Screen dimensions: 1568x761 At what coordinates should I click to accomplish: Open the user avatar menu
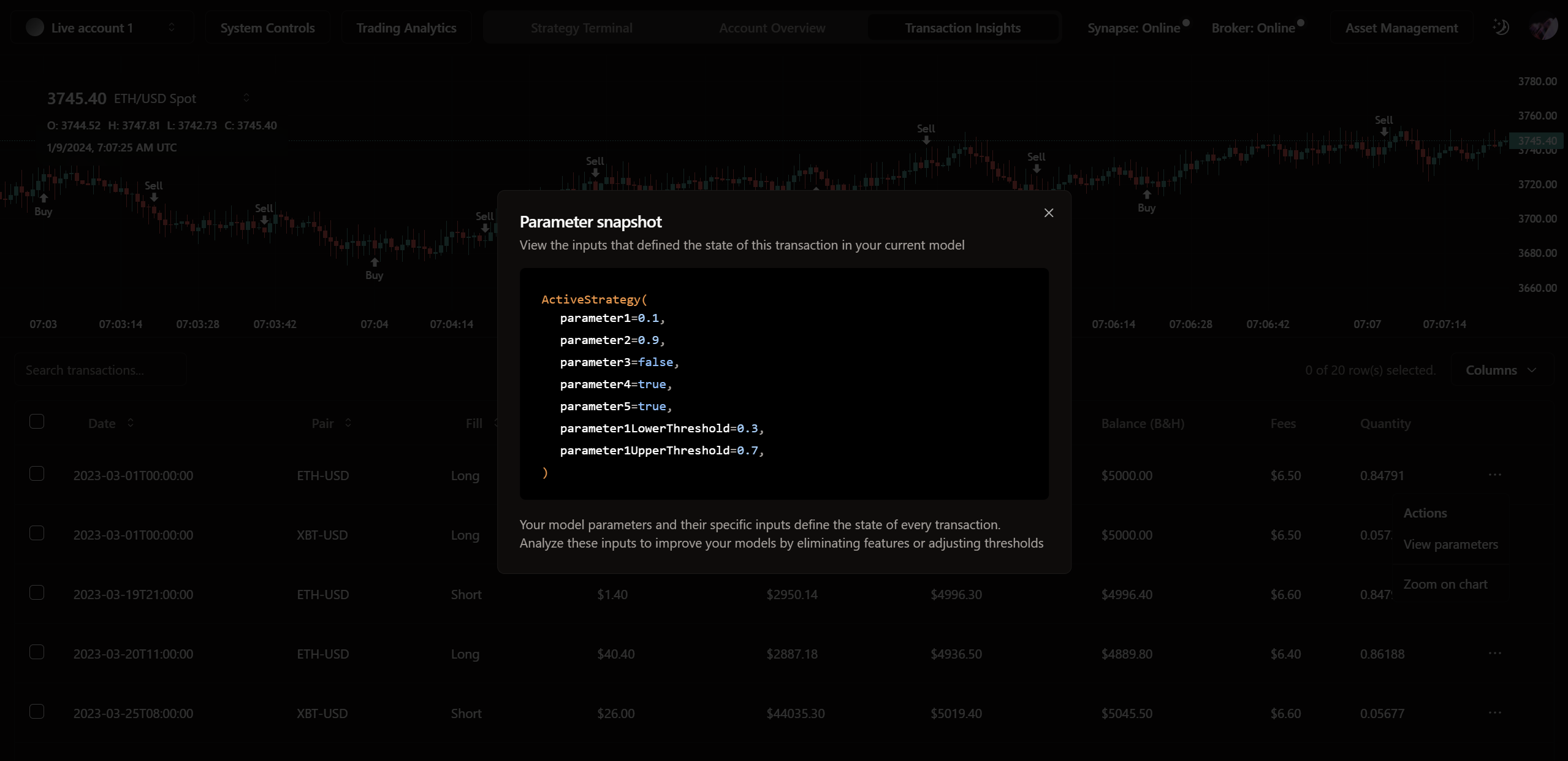point(1543,28)
